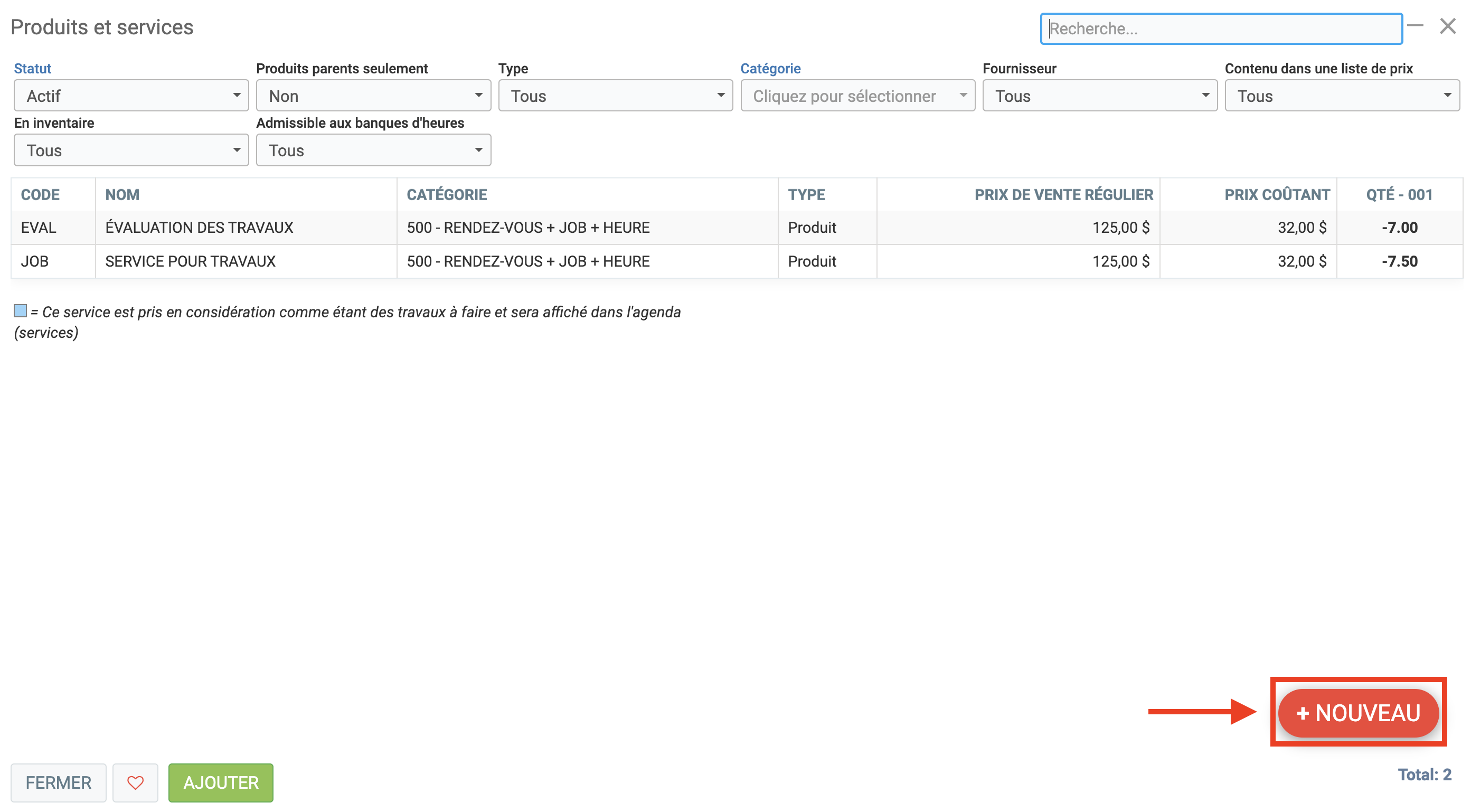Open the Catégorie selector dropdown
The height and width of the screenshot is (812, 1471).
(857, 96)
